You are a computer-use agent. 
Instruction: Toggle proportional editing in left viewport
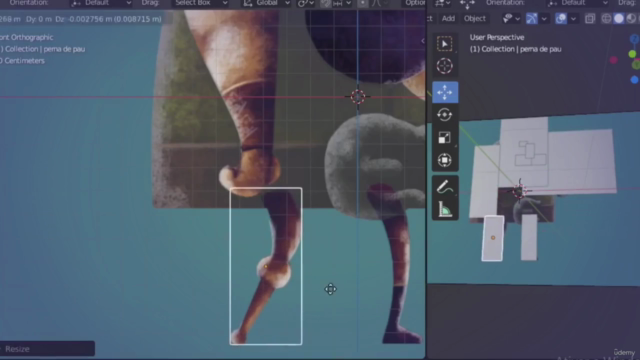[x=362, y=4]
